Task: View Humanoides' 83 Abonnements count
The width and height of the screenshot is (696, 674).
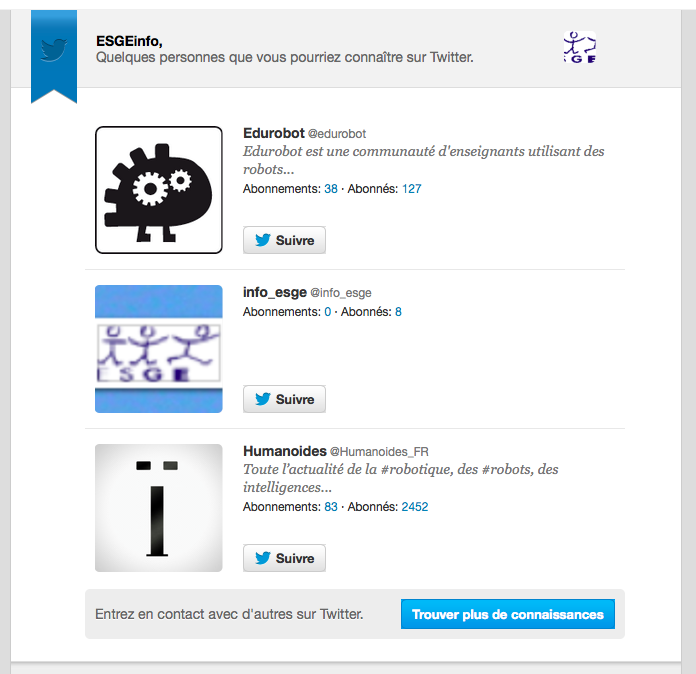Action: (331, 507)
